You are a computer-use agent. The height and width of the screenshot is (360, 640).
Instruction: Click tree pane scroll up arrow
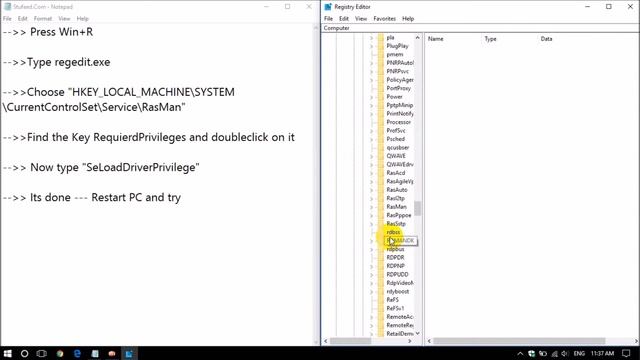point(417,38)
